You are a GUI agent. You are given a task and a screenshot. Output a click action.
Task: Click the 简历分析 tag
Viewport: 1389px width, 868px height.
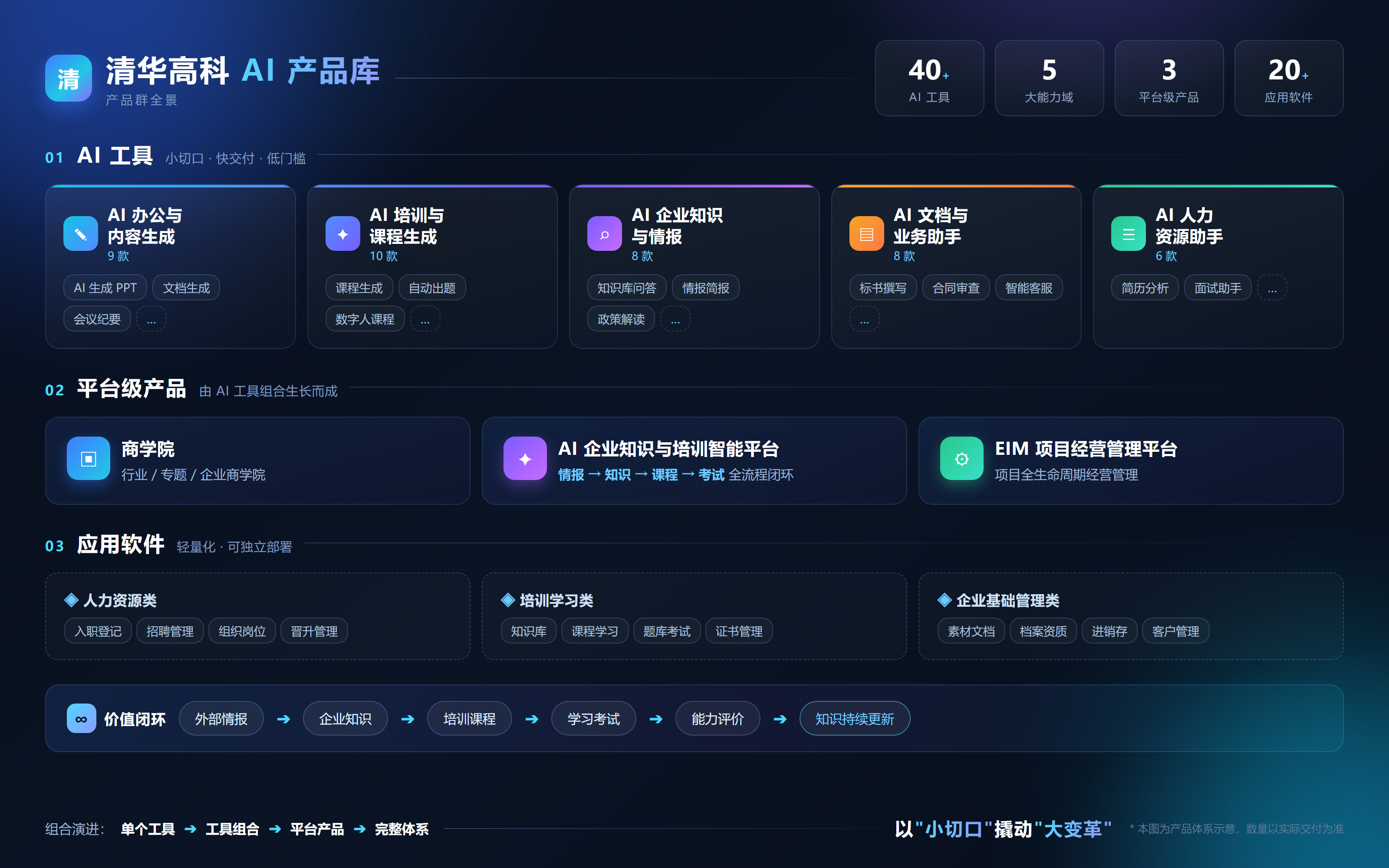click(x=1145, y=288)
